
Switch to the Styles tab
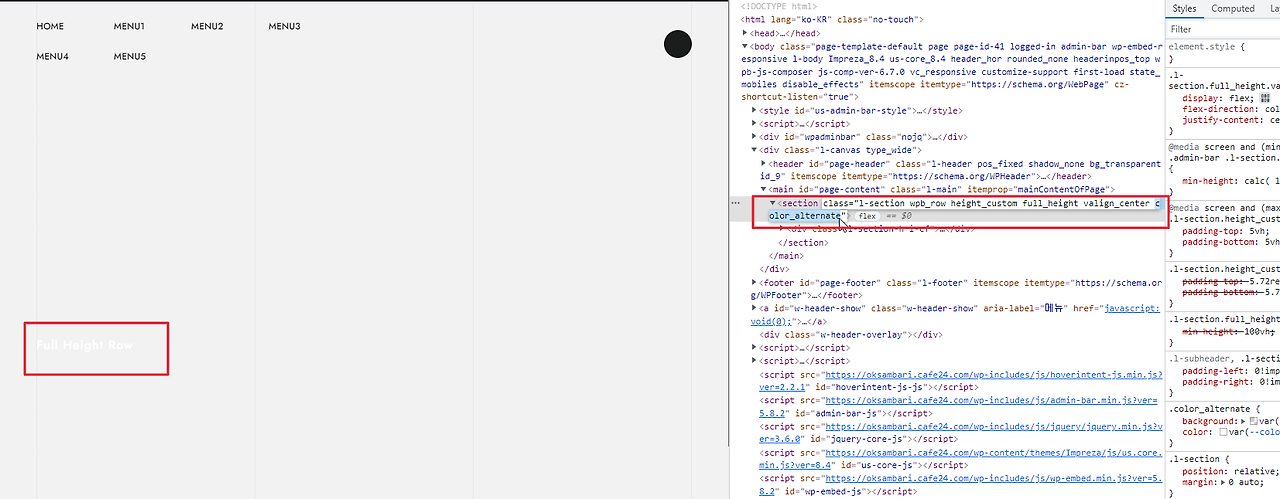[x=1184, y=9]
